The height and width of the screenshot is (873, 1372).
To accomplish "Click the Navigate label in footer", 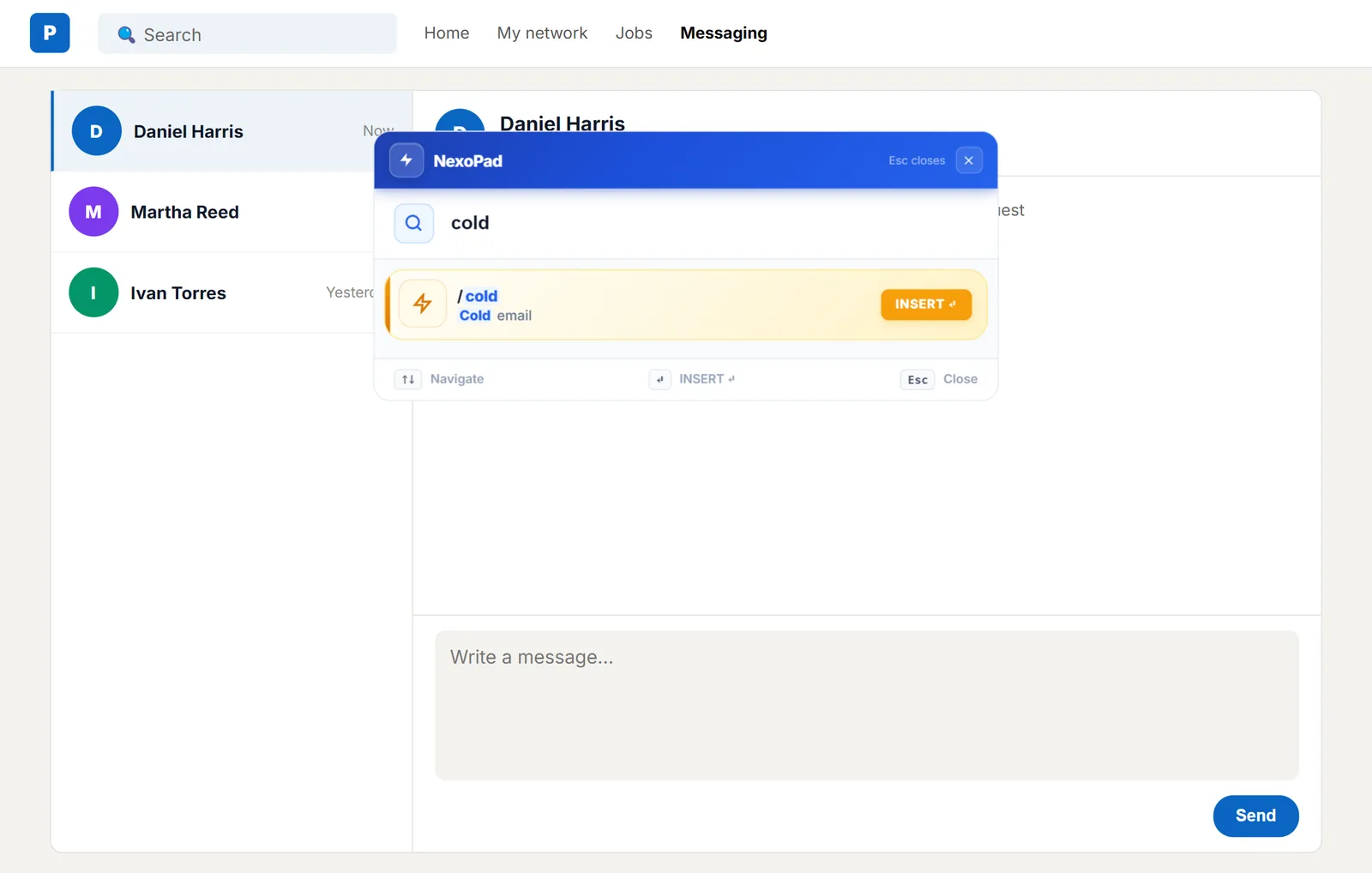I will tap(457, 379).
